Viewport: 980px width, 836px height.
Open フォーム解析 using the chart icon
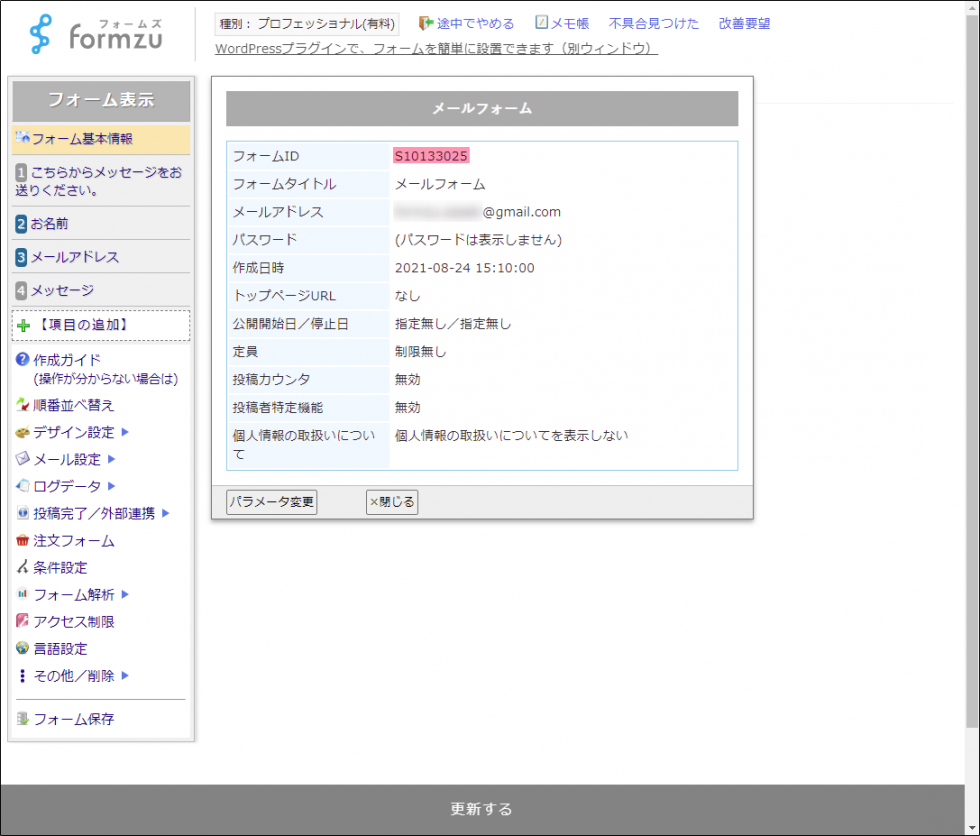pyautogui.click(x=22, y=594)
